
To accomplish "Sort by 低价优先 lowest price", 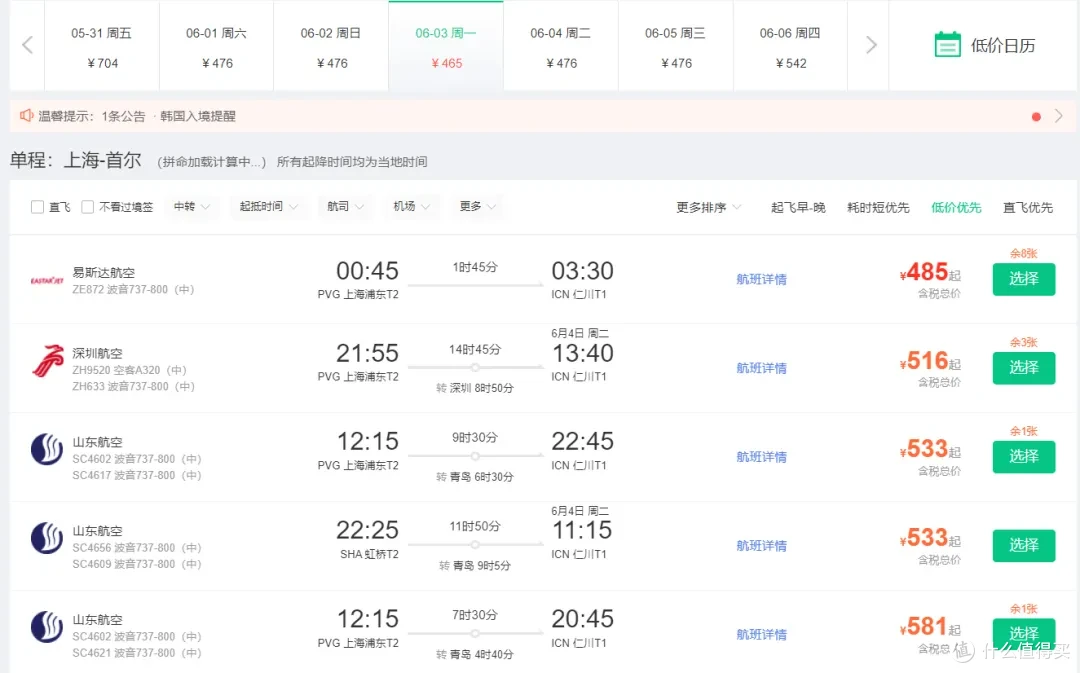I will 956,207.
